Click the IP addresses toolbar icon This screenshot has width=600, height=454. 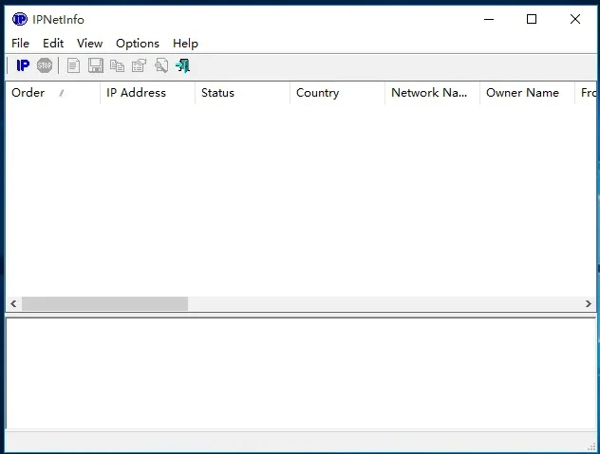22,66
